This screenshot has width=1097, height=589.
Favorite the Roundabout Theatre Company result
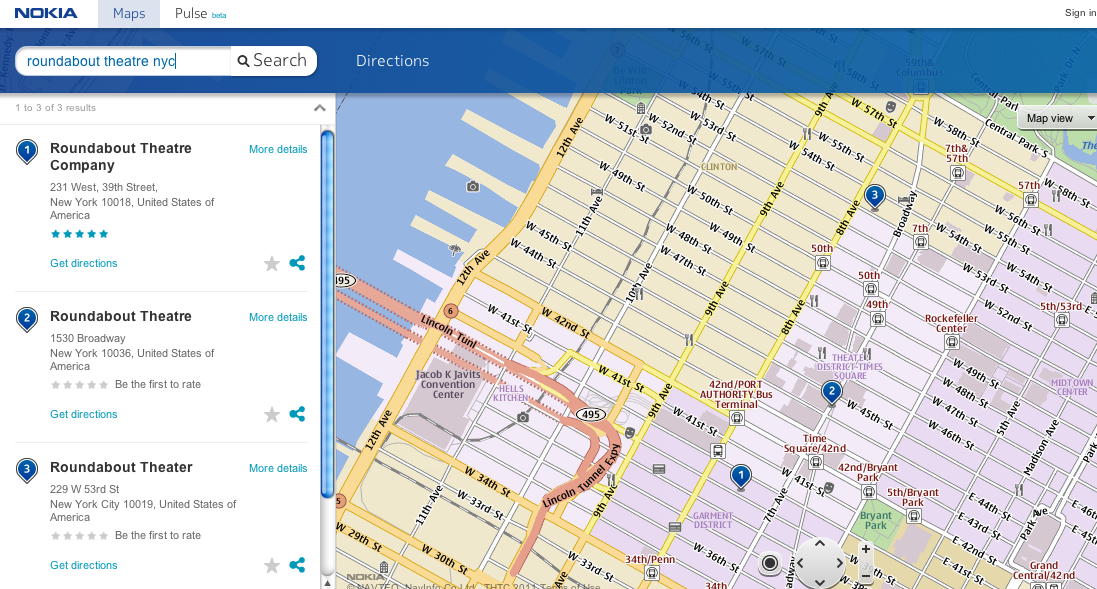coord(271,263)
